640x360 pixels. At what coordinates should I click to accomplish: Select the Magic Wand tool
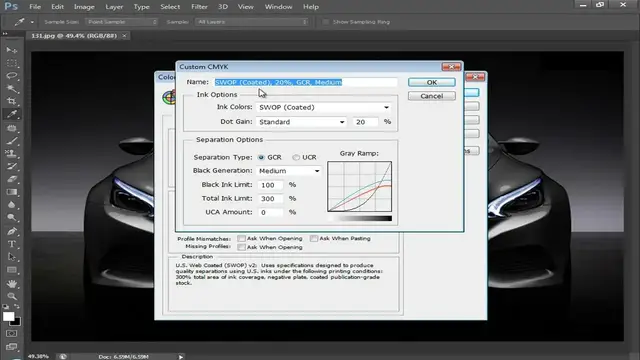click(12, 89)
